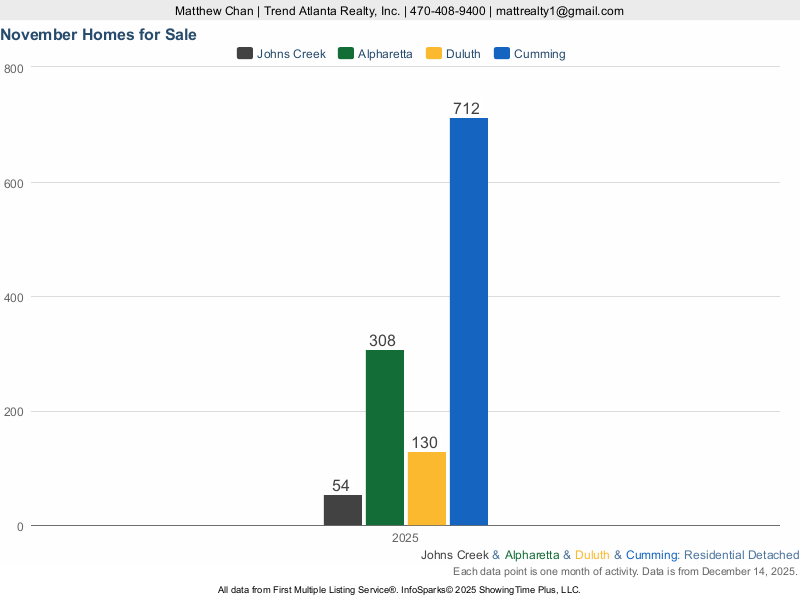Click the blue Cumming legend swatch
Image resolution: width=800 pixels, height=600 pixels.
point(502,54)
